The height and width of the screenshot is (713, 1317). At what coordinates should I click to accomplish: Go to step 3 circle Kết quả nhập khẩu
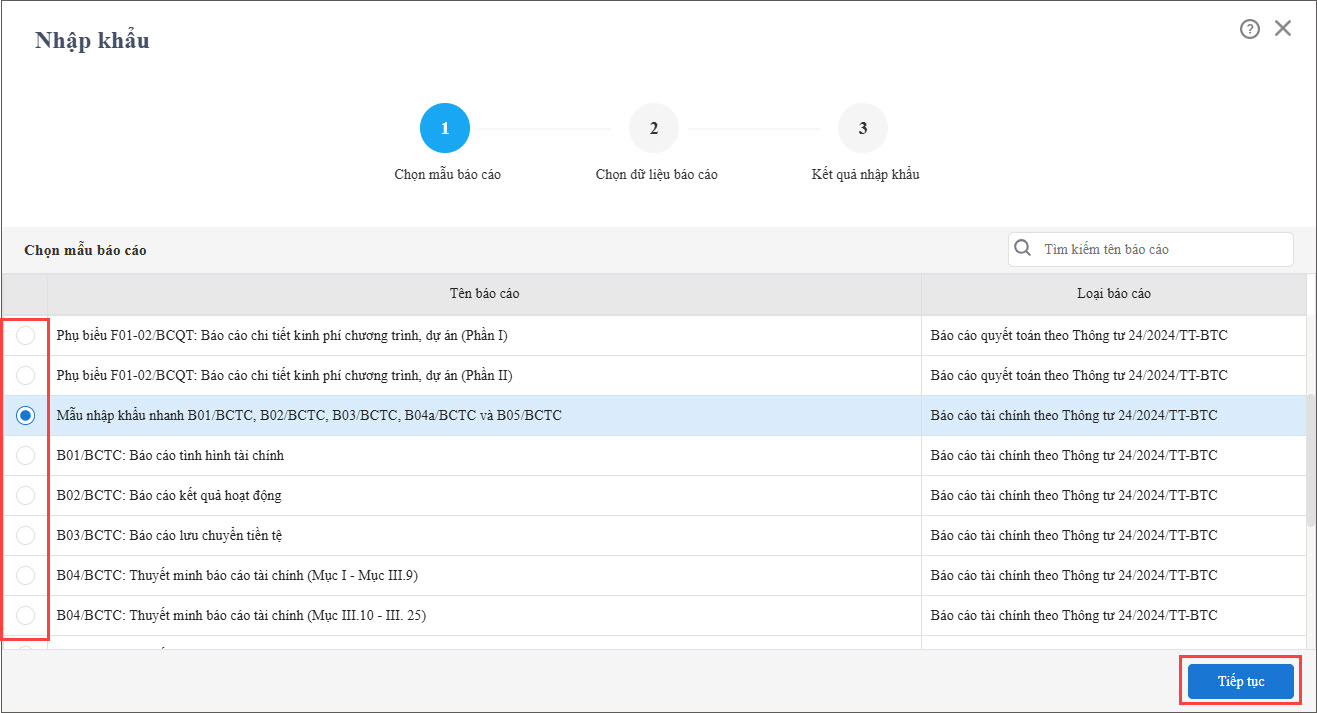coord(863,128)
